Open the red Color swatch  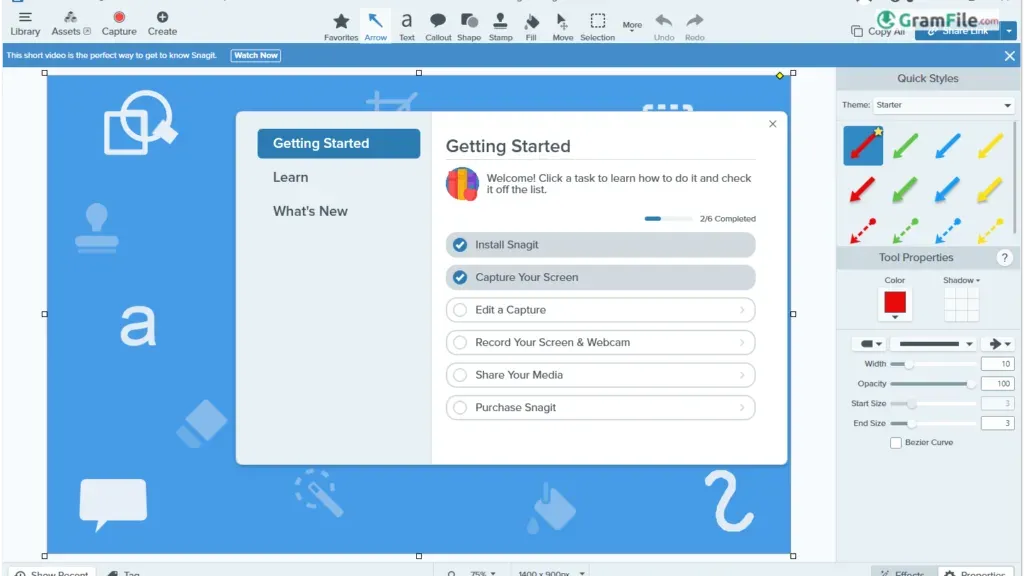(x=895, y=304)
